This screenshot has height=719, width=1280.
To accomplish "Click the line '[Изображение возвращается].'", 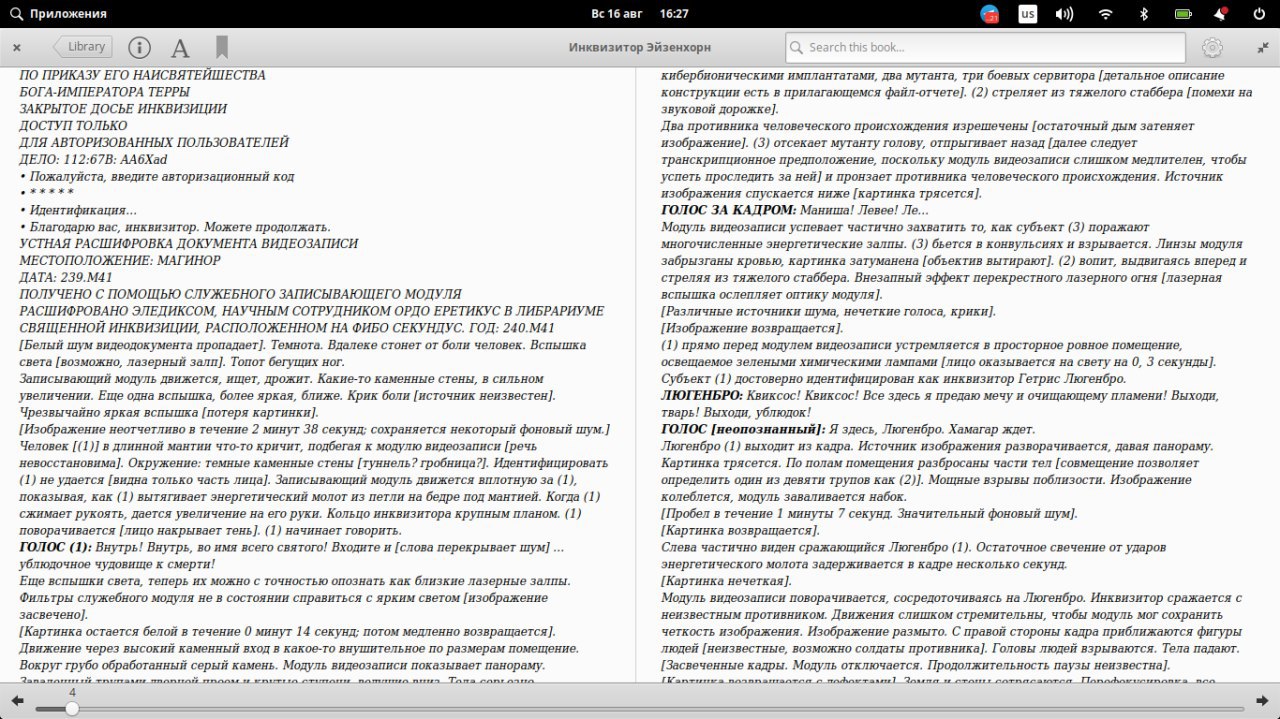I will point(752,328).
